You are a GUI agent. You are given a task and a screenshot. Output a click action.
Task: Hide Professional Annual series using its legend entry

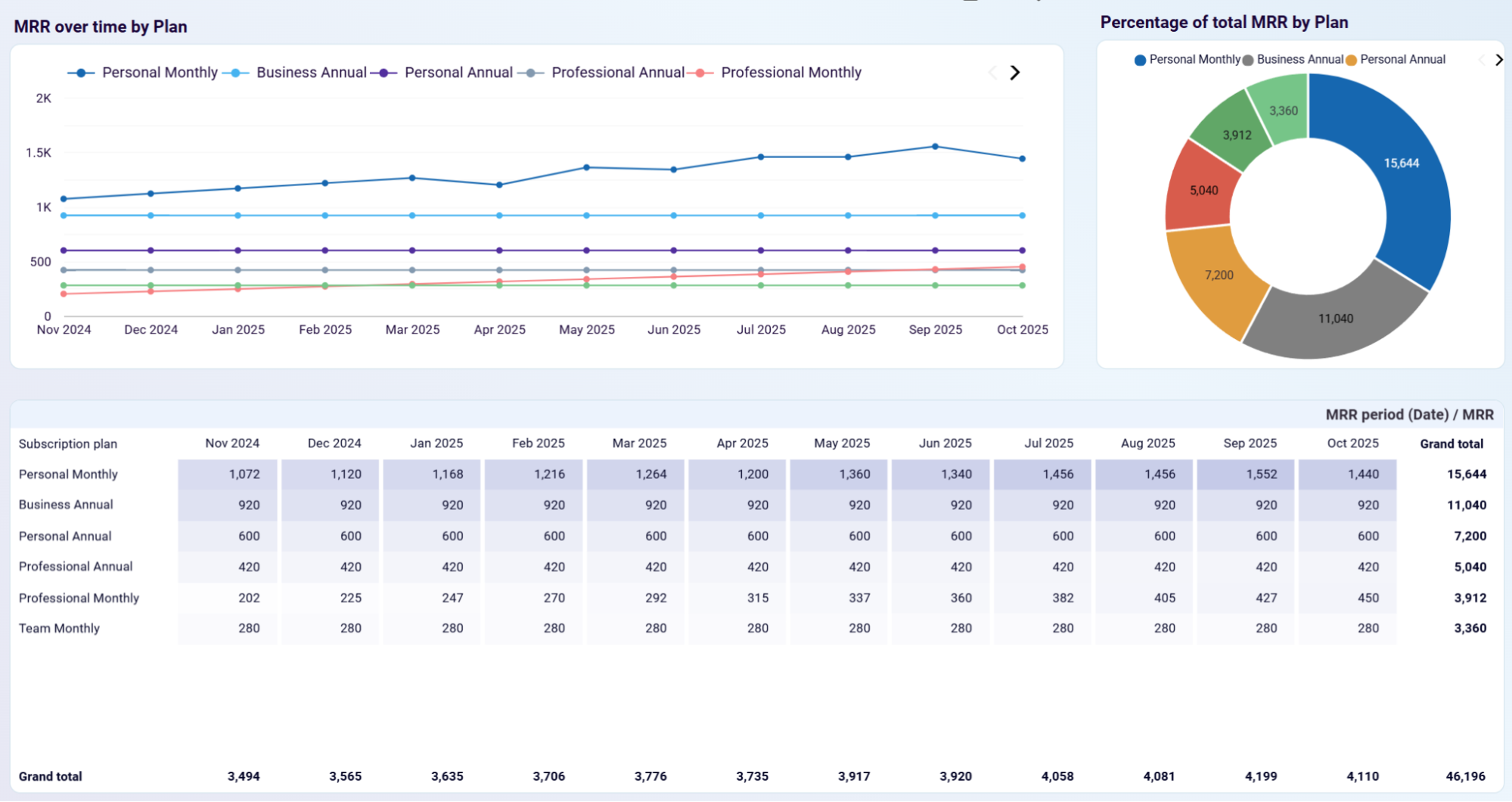click(617, 73)
